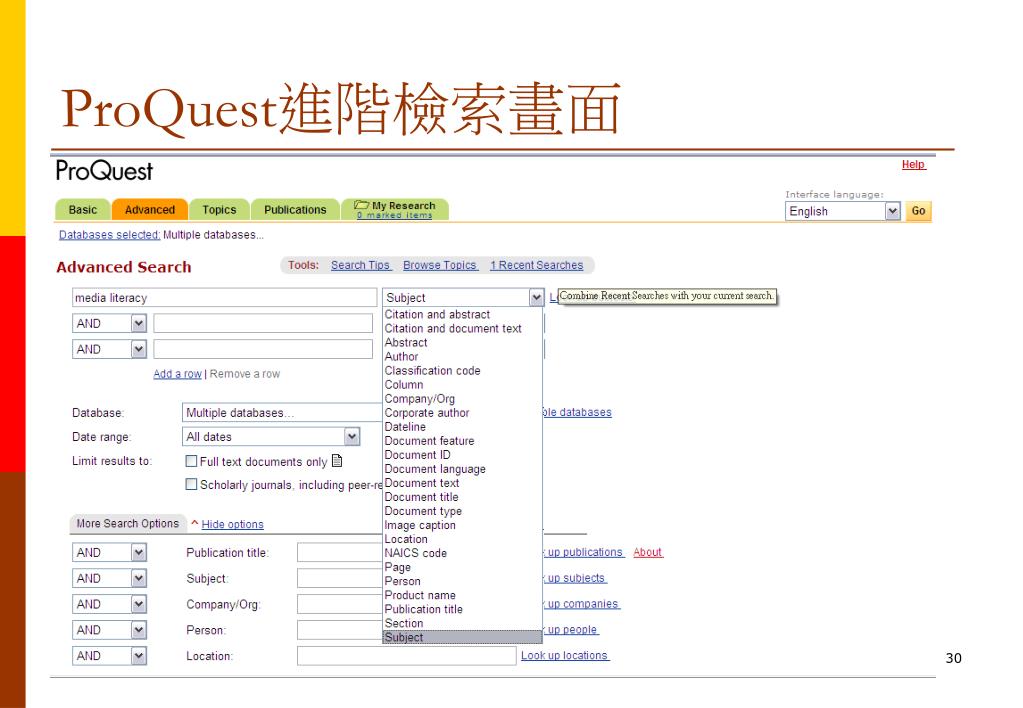
Task: Select Section option in list
Action: pos(462,623)
